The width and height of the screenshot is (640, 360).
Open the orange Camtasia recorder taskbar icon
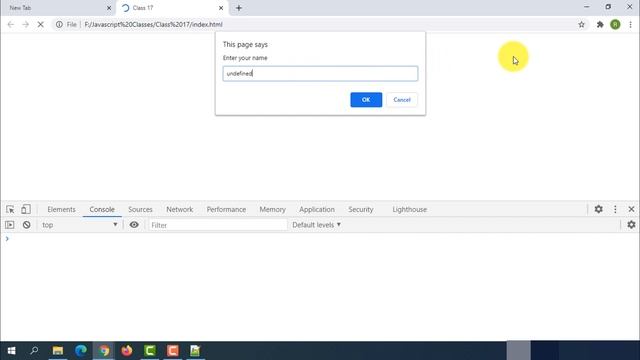click(x=173, y=351)
